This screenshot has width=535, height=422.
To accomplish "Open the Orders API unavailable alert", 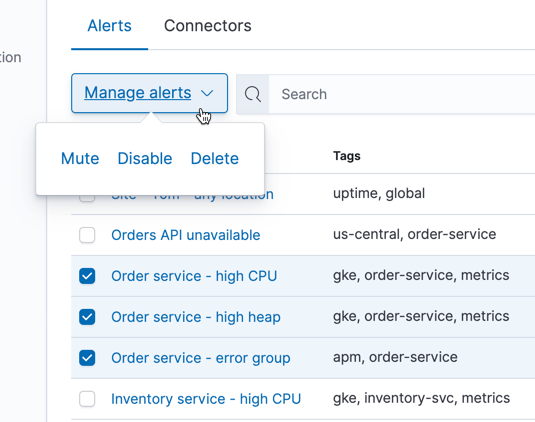I will click(x=186, y=235).
